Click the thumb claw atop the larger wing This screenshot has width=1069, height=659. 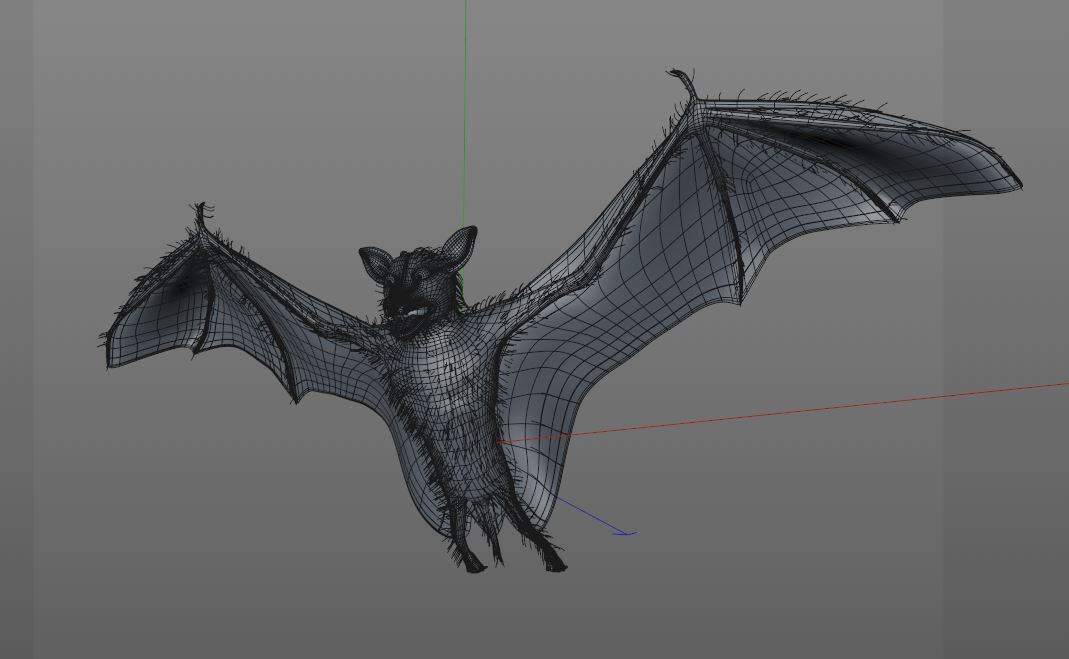click(685, 81)
